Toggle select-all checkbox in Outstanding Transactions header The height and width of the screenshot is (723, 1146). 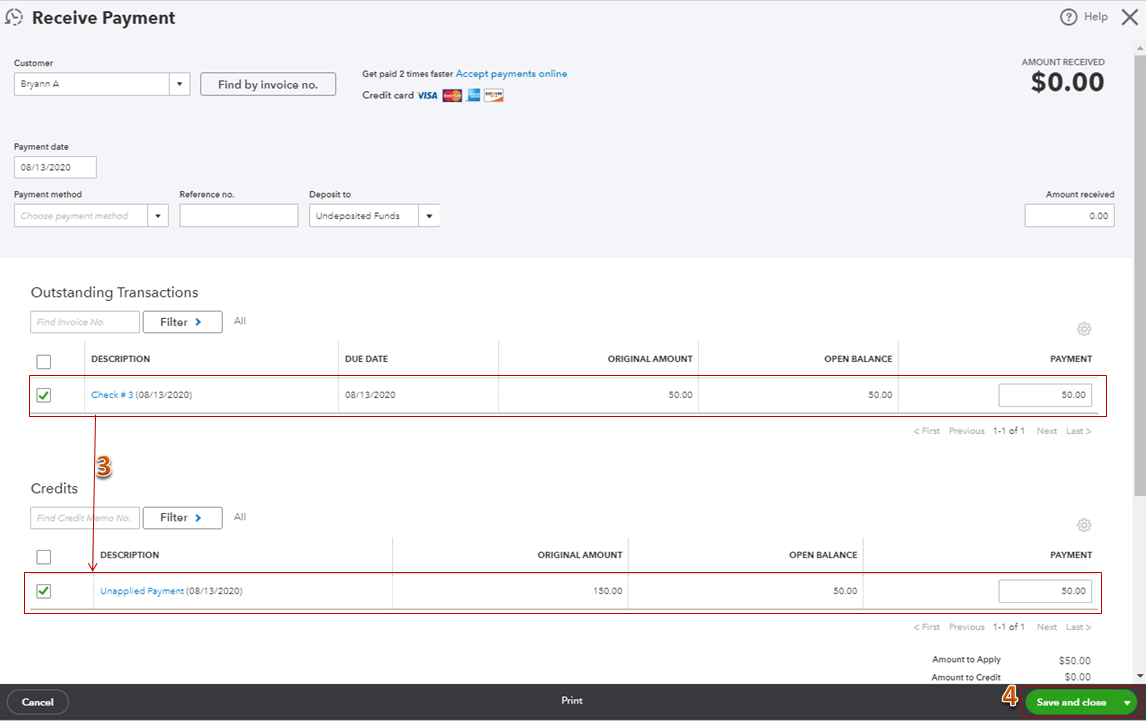[x=44, y=361]
